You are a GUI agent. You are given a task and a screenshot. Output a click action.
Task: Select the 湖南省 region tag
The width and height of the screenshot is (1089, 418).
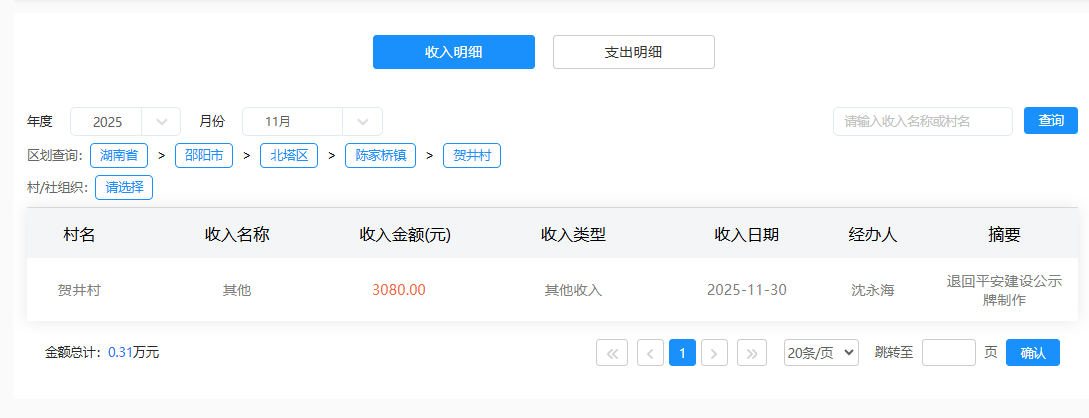click(119, 156)
